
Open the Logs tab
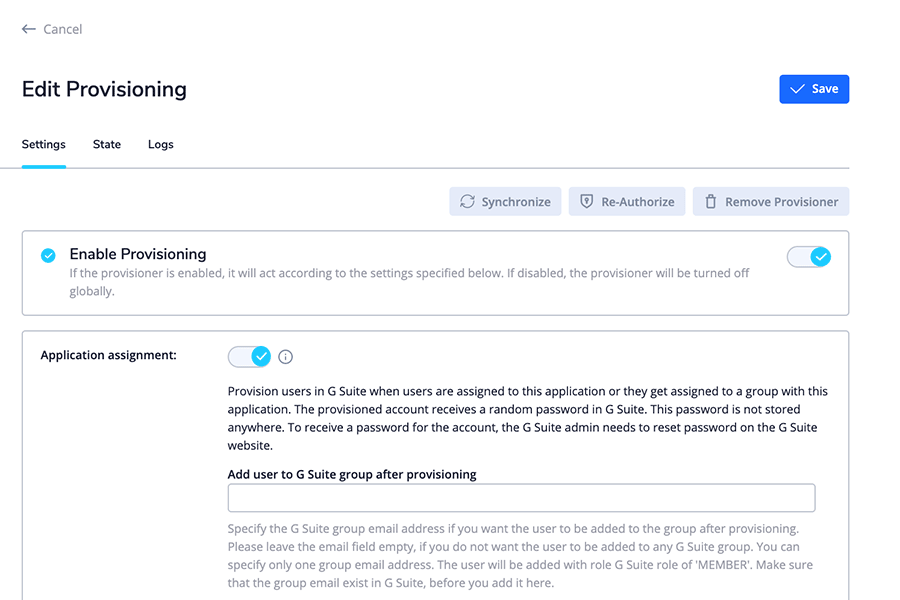pos(161,145)
